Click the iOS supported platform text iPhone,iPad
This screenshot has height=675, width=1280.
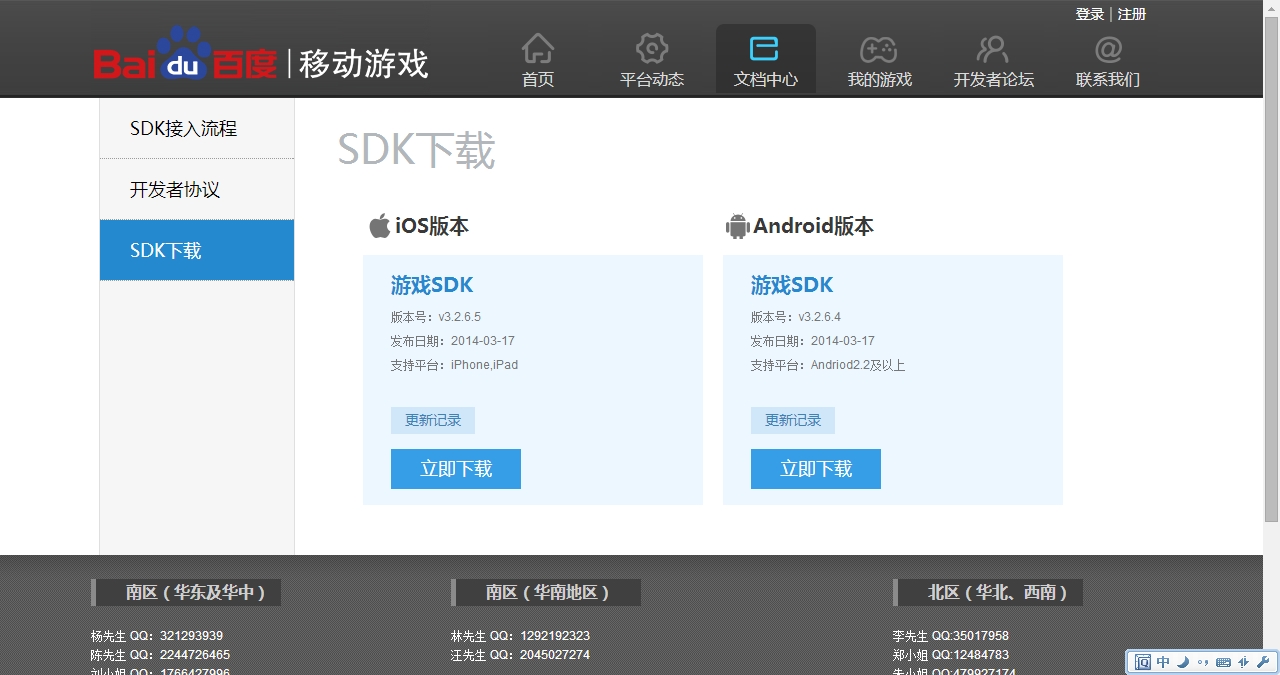coord(485,365)
